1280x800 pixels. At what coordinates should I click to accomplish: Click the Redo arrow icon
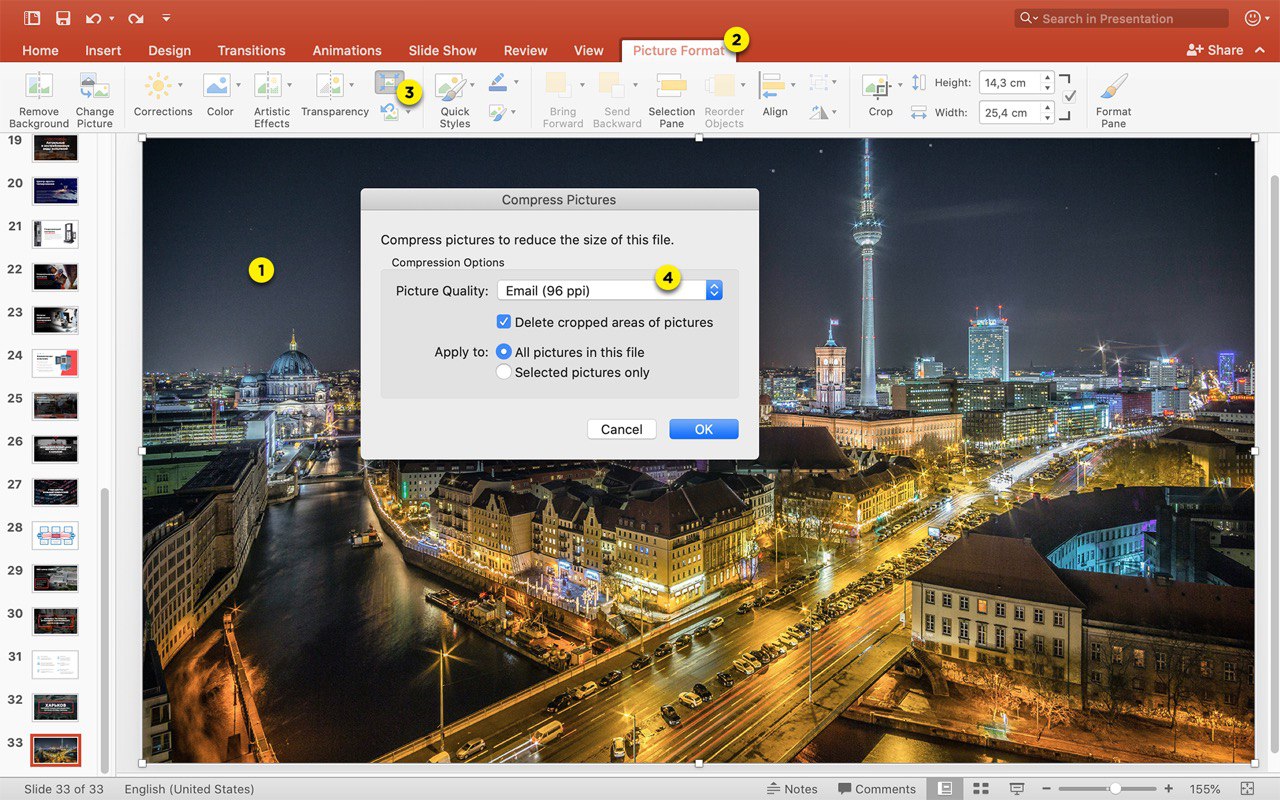coord(135,18)
